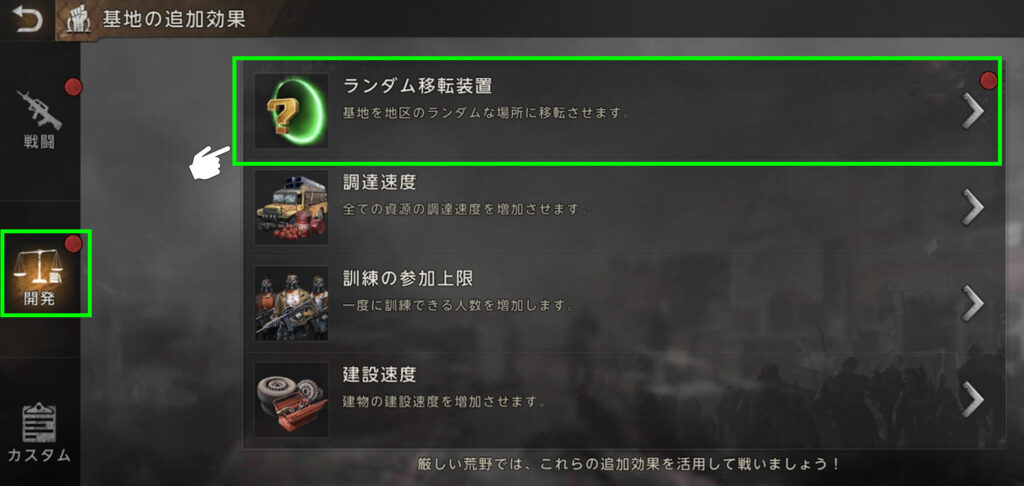Tap the tires and toolbox icon
Viewport: 1024px width, 486px height.
coord(291,400)
